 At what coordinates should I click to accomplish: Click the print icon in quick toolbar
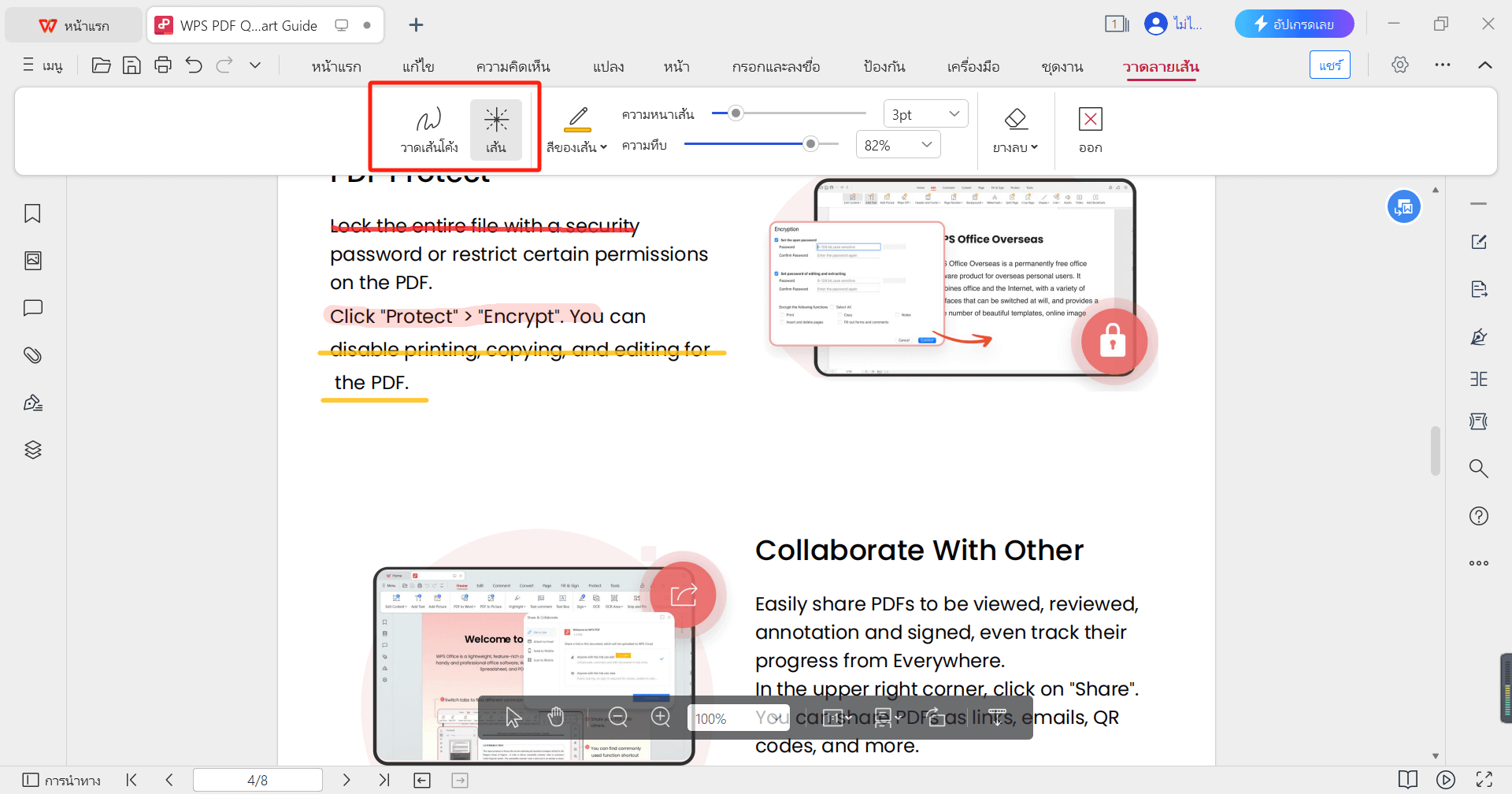[x=163, y=65]
